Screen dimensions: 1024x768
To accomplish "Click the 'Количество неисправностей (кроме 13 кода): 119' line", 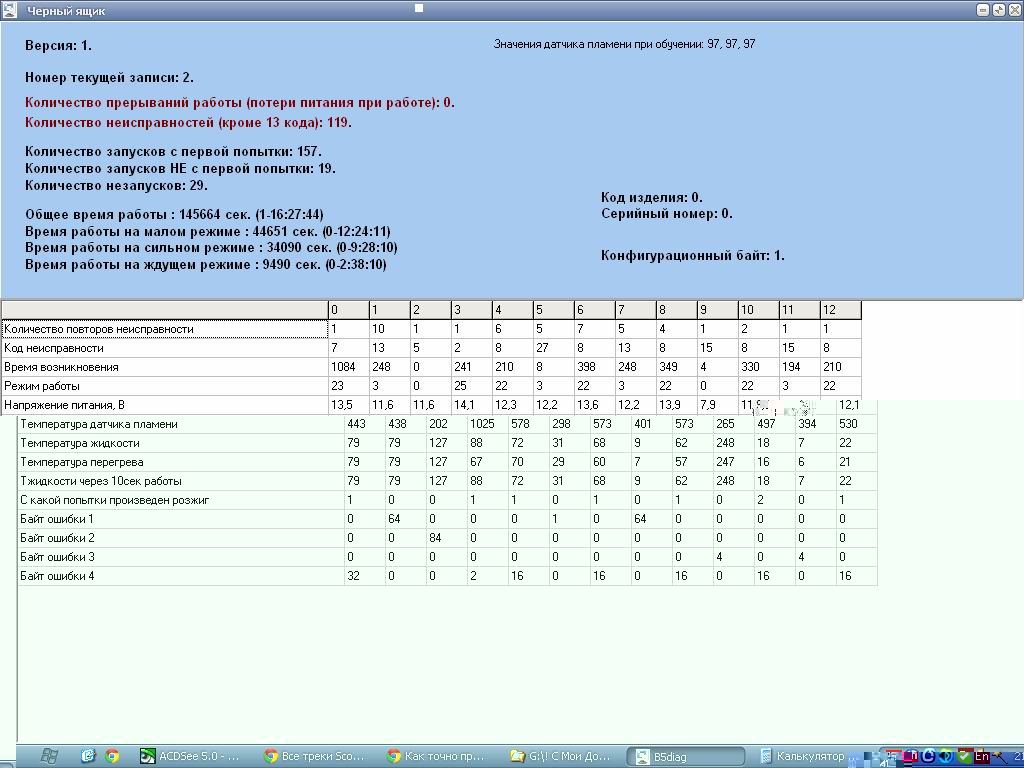I will pos(188,122).
